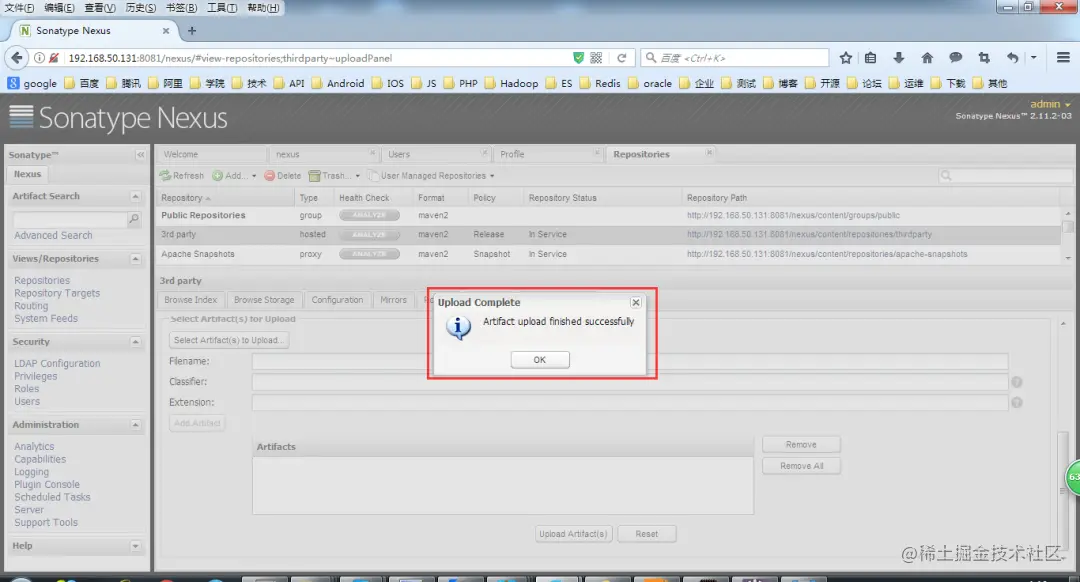Click the undo arrow toolbar icon
Viewport: 1080px width, 582px height.
1012,58
